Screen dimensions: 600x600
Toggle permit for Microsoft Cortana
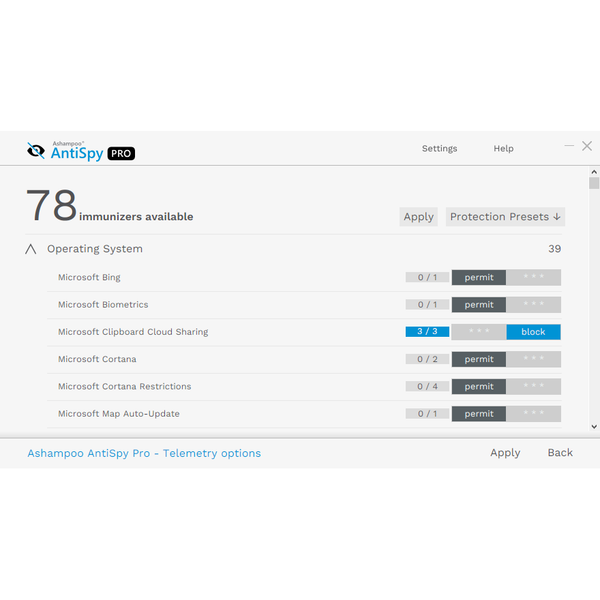479,359
